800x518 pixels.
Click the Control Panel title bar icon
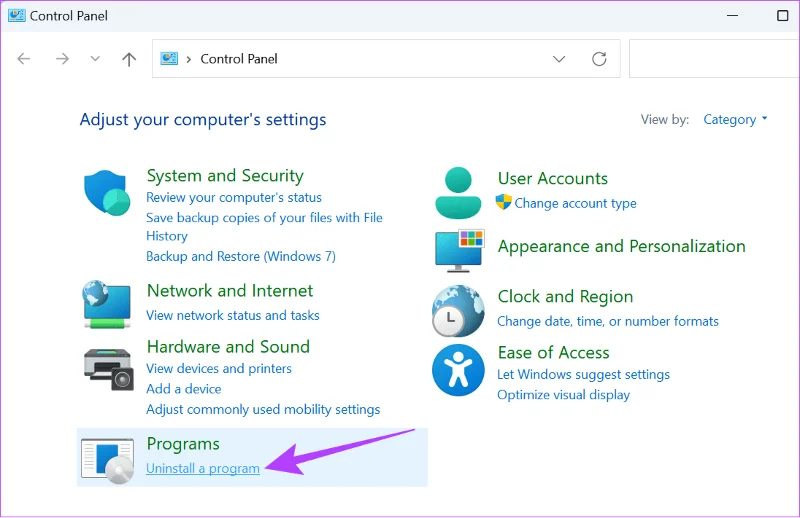tap(16, 15)
